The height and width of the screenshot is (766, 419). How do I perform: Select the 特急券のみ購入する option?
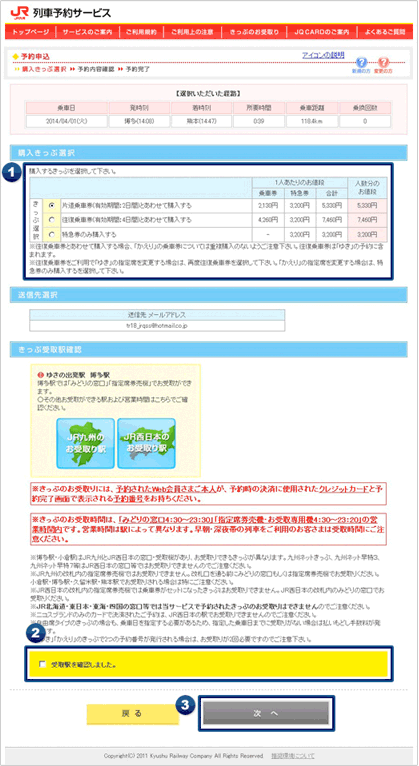(51, 234)
